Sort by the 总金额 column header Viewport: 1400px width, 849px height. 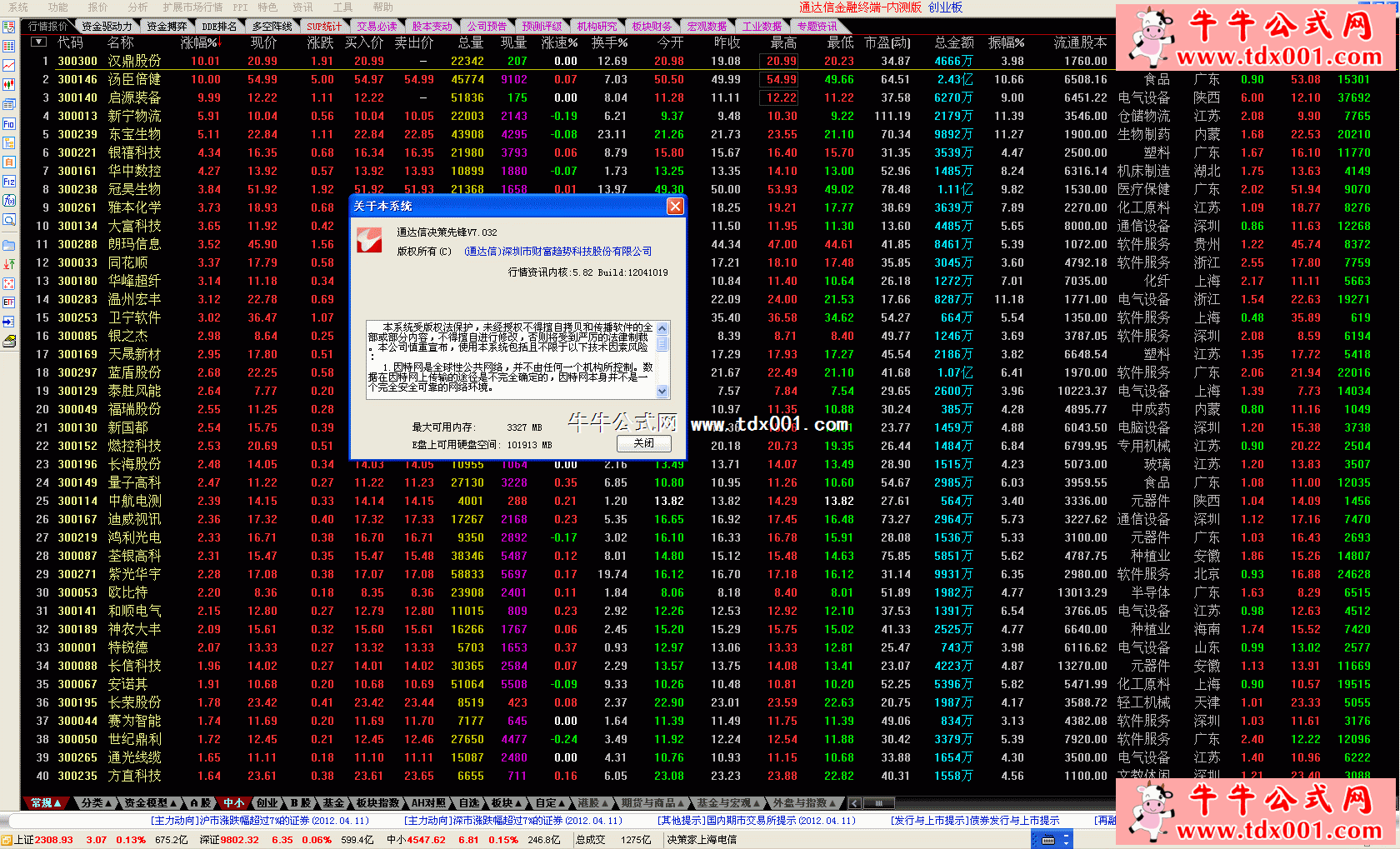pos(954,42)
